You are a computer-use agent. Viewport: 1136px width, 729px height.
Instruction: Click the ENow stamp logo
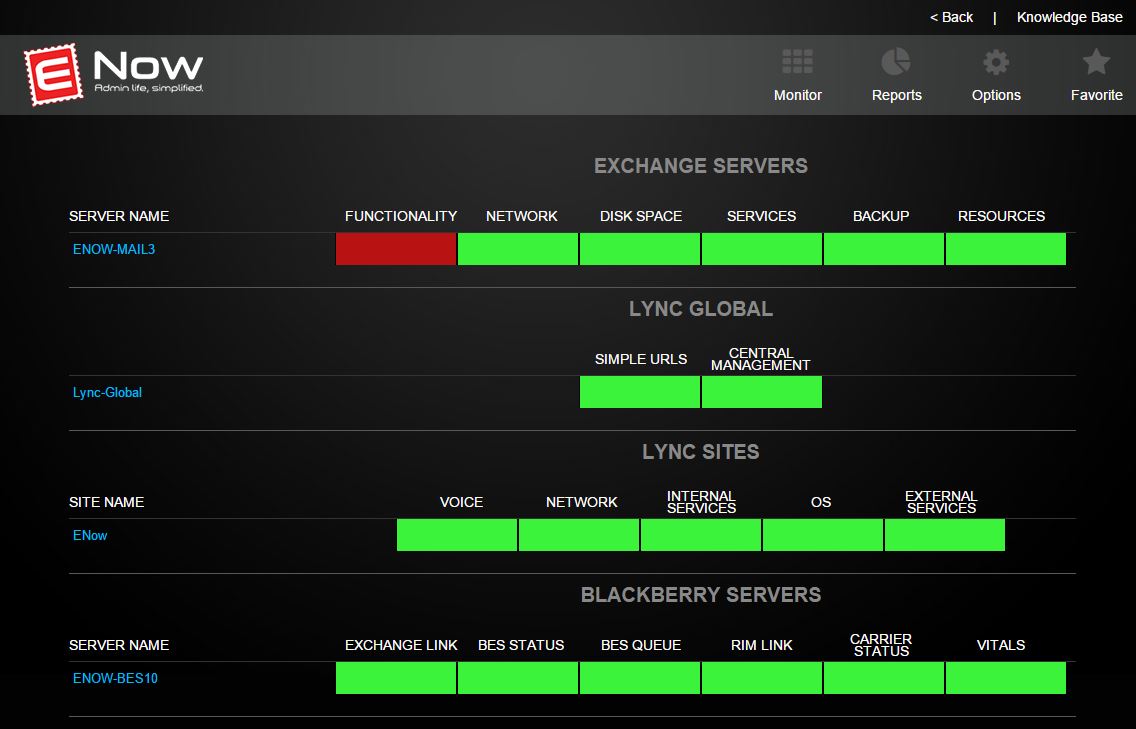click(52, 74)
